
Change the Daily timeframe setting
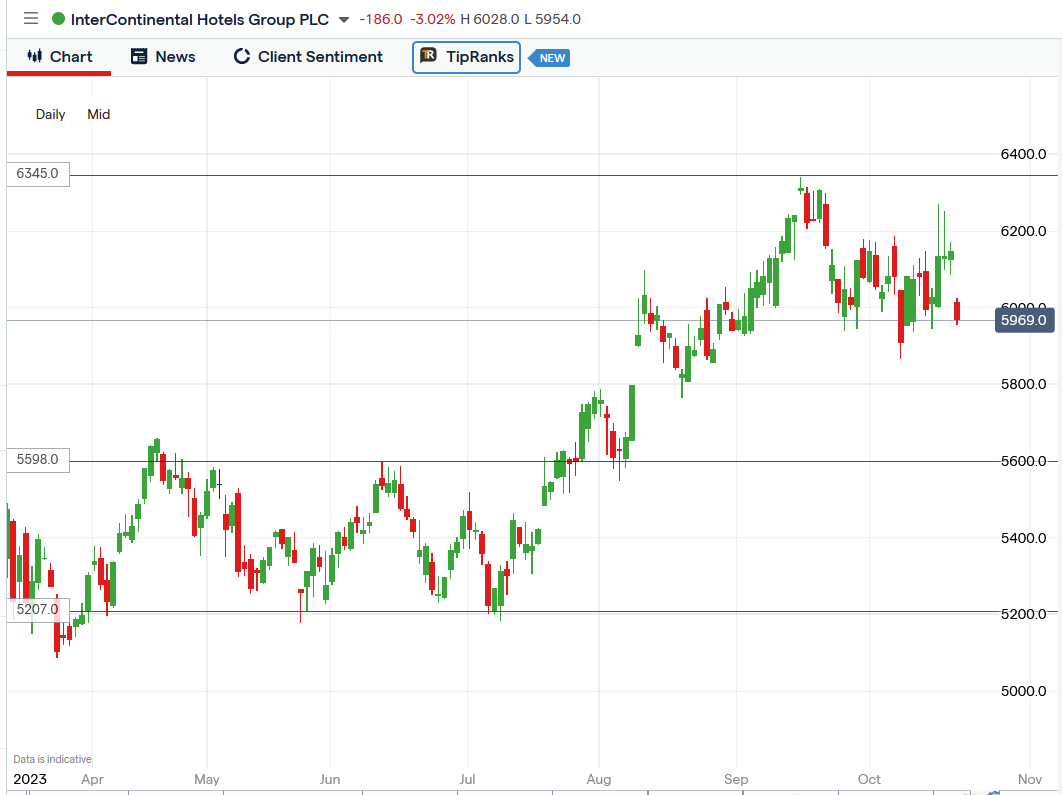click(51, 114)
